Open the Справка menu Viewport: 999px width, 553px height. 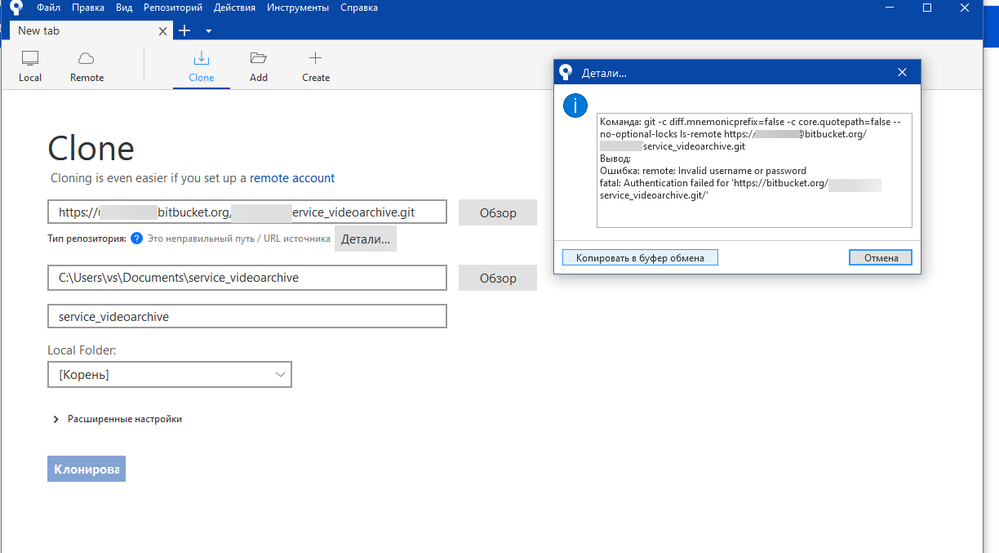click(x=359, y=8)
